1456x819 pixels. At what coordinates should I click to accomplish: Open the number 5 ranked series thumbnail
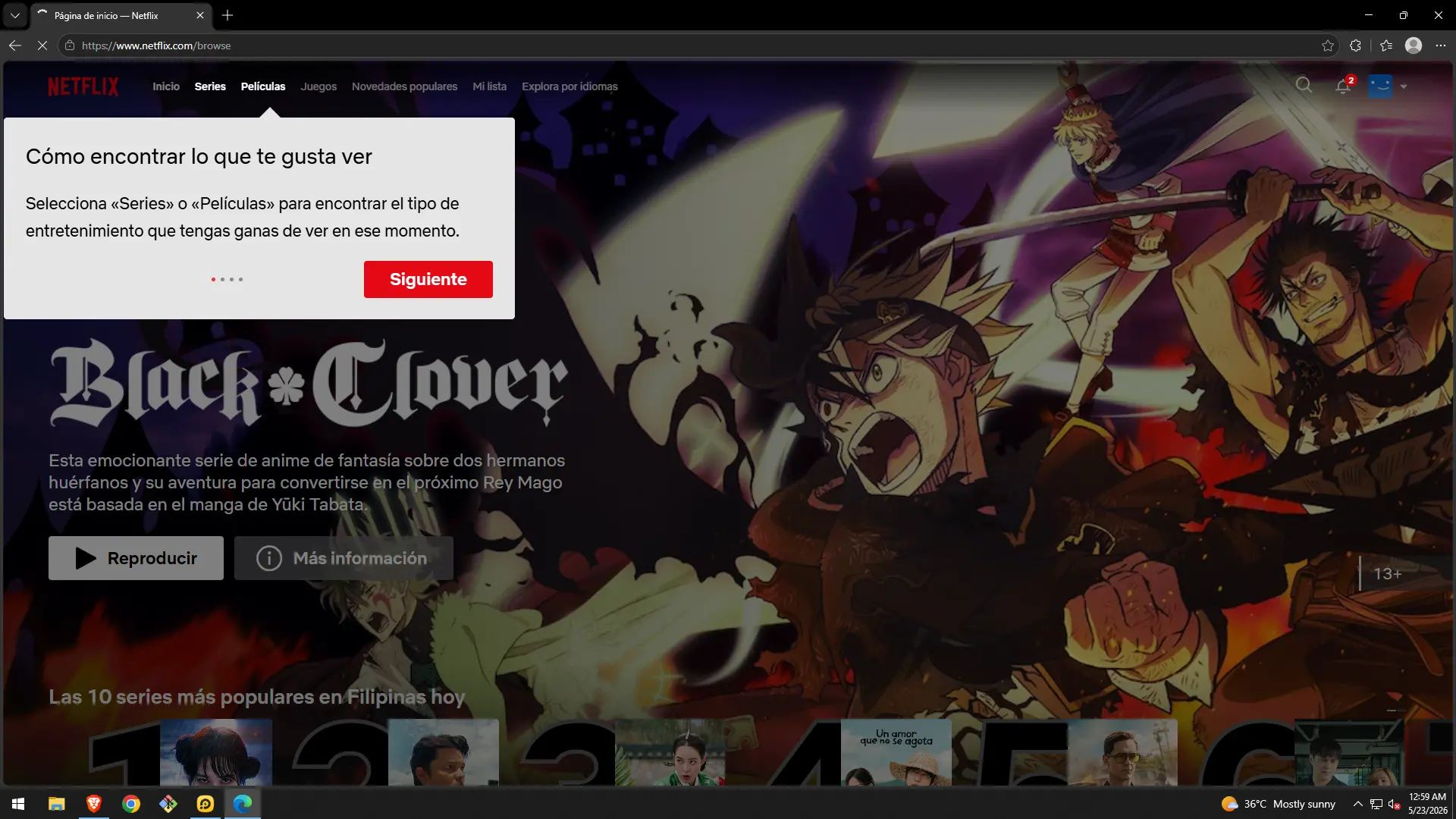coord(1122,752)
